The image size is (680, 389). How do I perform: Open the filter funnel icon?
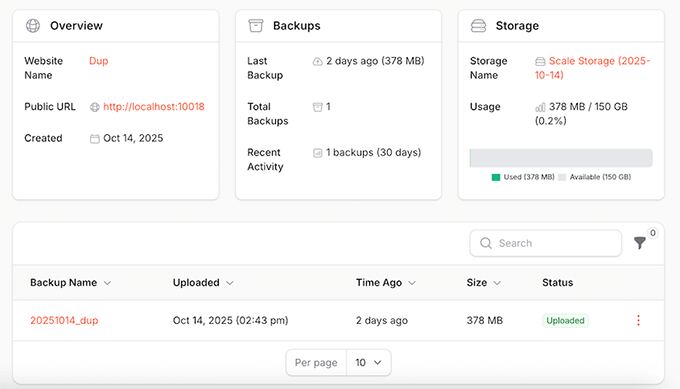tap(640, 243)
